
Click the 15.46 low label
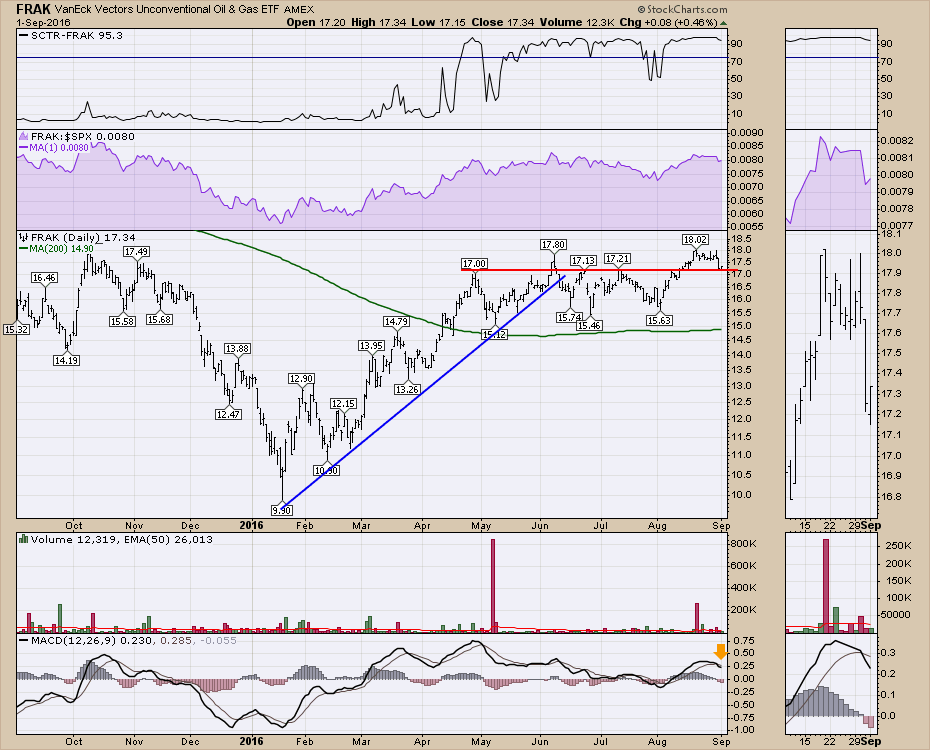coord(589,325)
